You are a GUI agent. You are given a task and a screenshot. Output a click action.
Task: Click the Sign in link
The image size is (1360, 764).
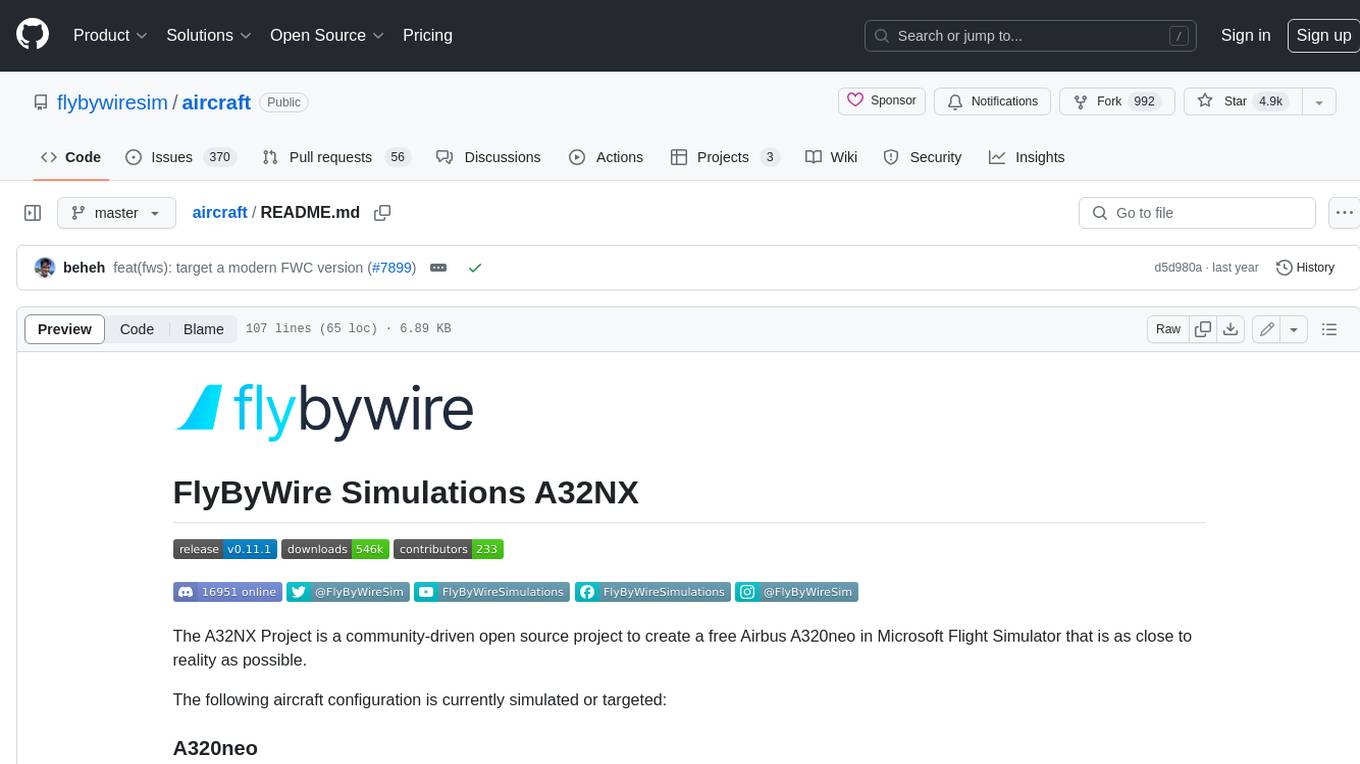(x=1245, y=35)
